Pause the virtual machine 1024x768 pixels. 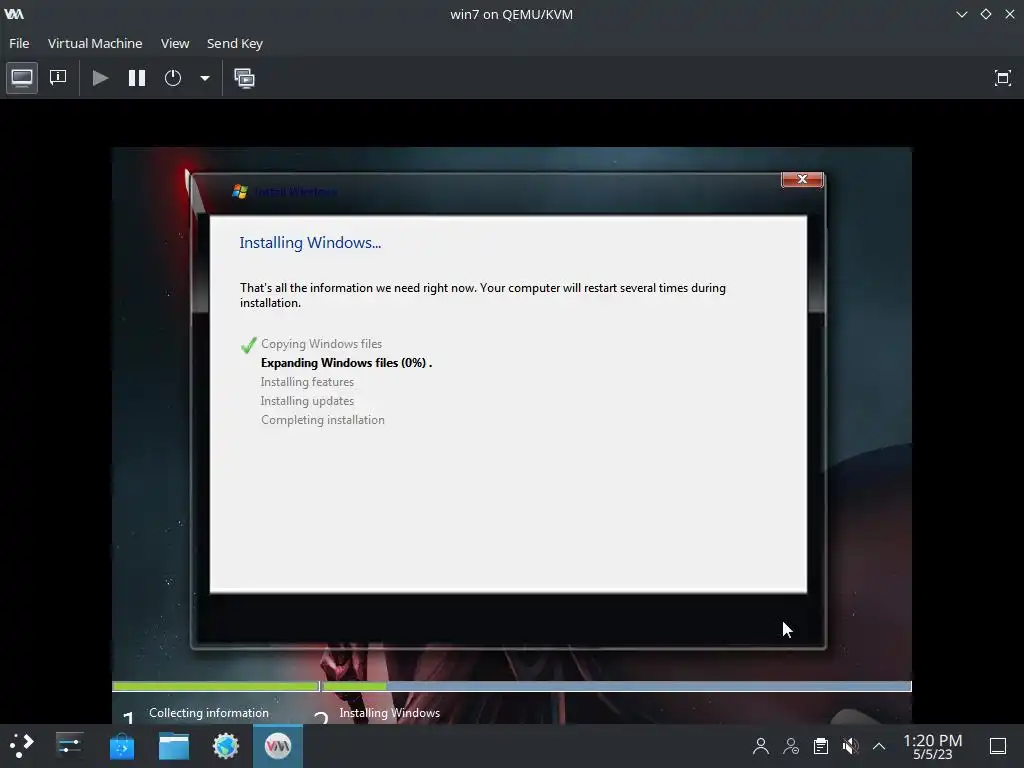tap(136, 78)
